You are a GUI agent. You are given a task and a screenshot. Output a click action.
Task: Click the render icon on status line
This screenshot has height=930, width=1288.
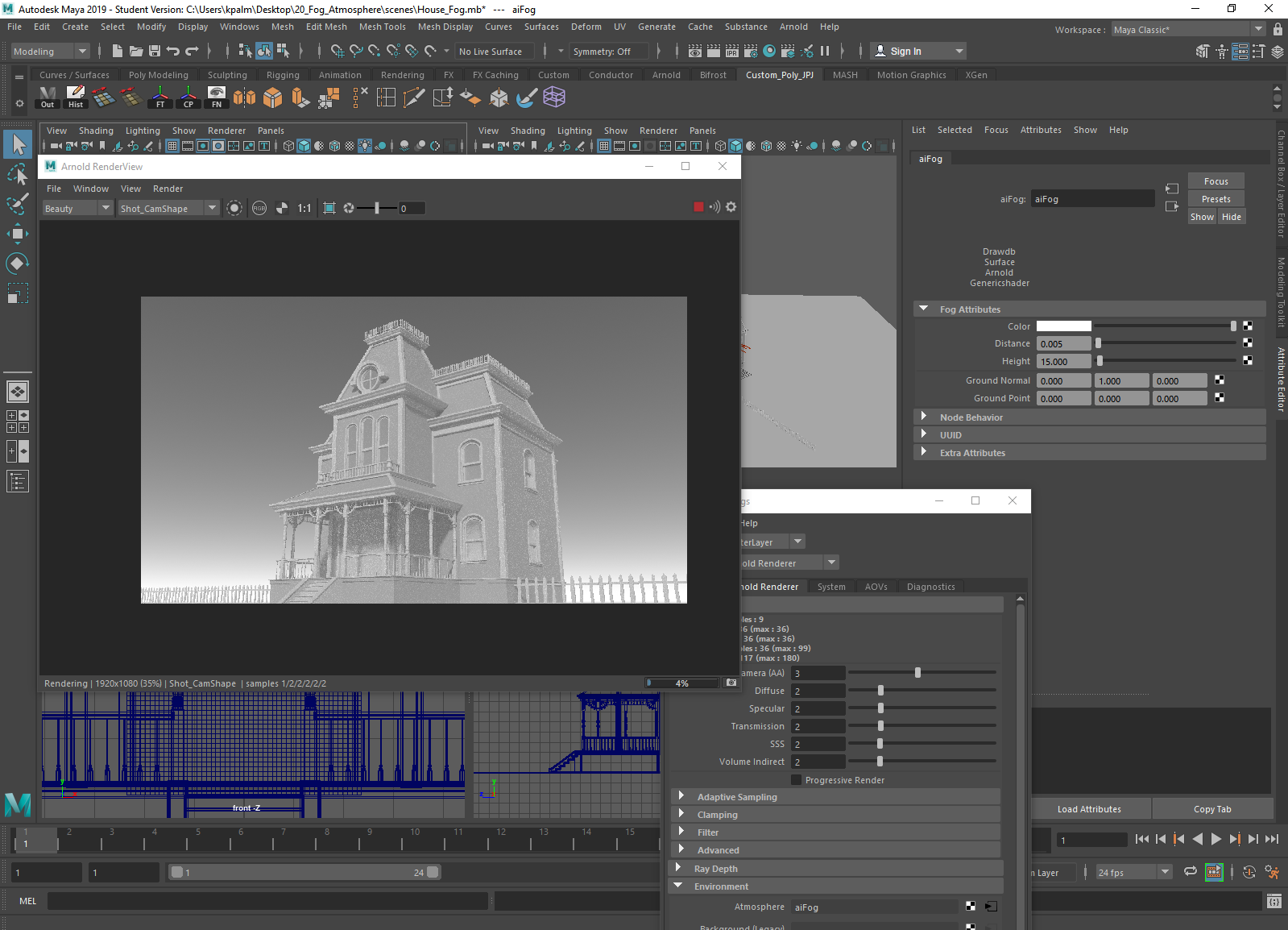pos(714,51)
